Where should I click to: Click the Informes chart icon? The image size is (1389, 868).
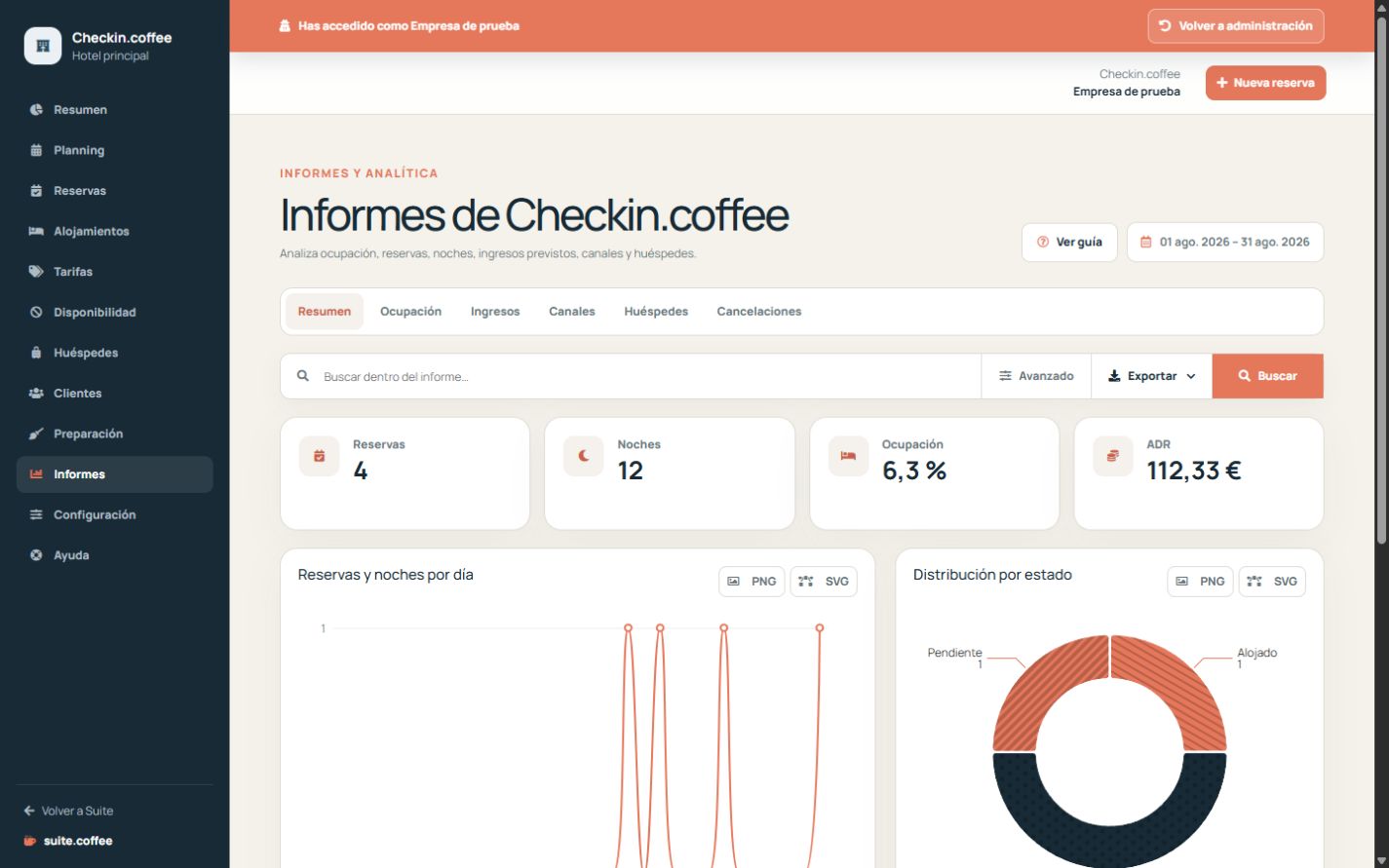tap(36, 474)
